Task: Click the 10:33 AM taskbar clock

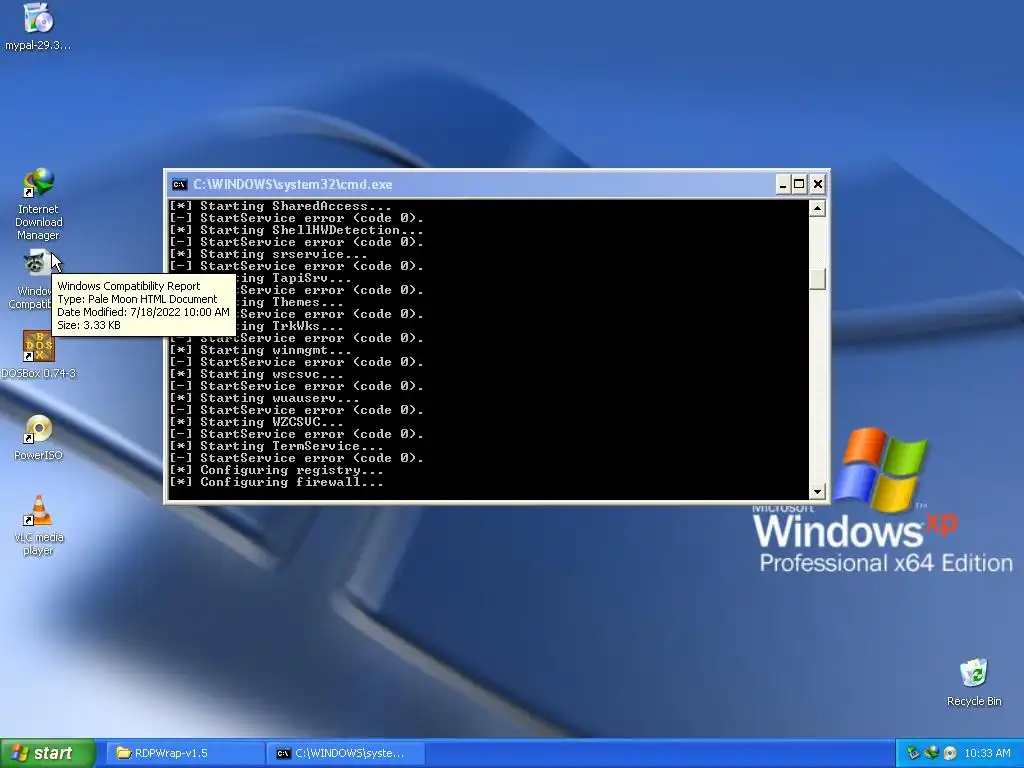Action: pyautogui.click(x=987, y=754)
